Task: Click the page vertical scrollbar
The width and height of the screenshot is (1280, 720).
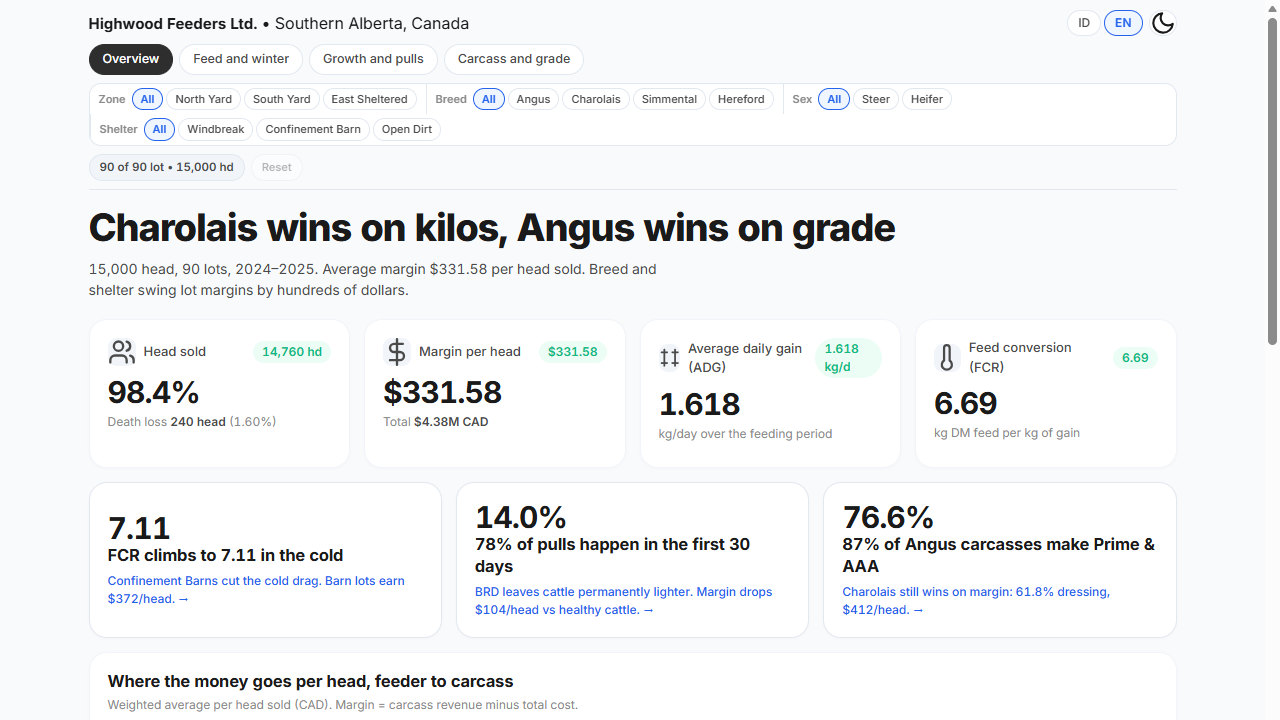Action: 1272,180
